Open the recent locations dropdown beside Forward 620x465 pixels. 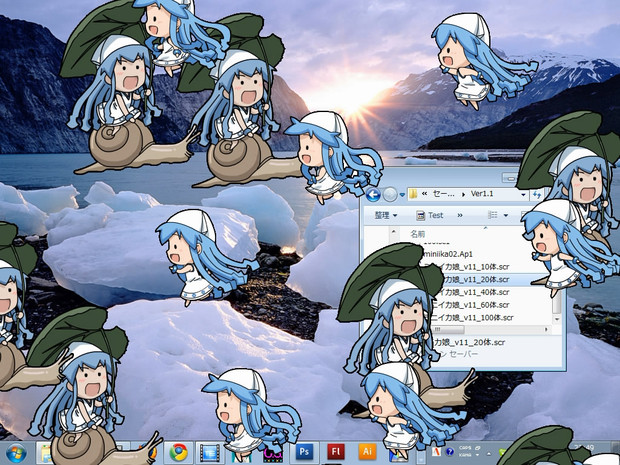pyautogui.click(x=403, y=195)
